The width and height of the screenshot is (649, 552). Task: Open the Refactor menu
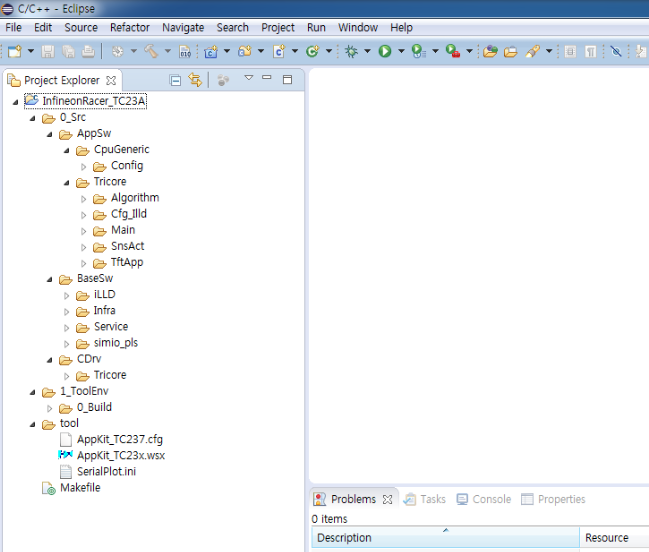pos(130,28)
